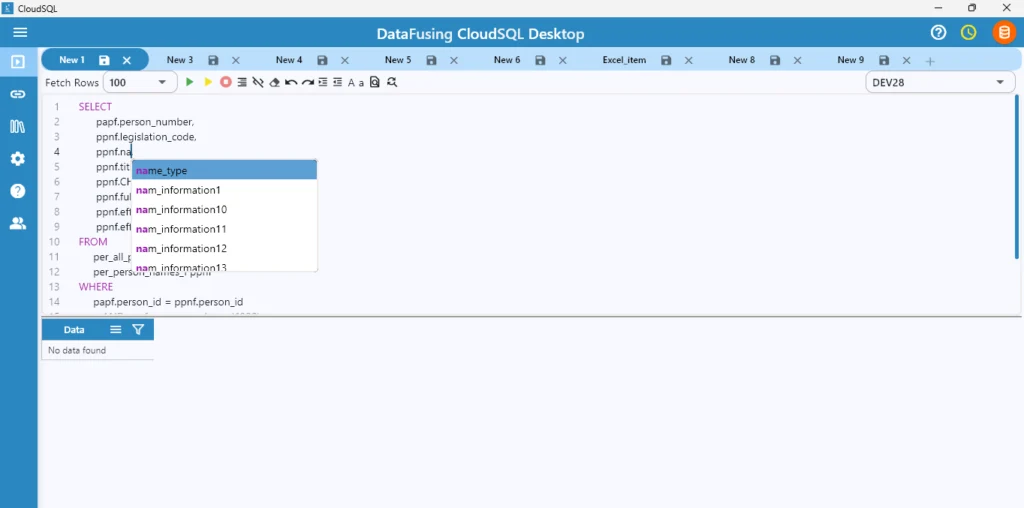Open the help question mark icon in header
The height and width of the screenshot is (508, 1024).
(938, 33)
